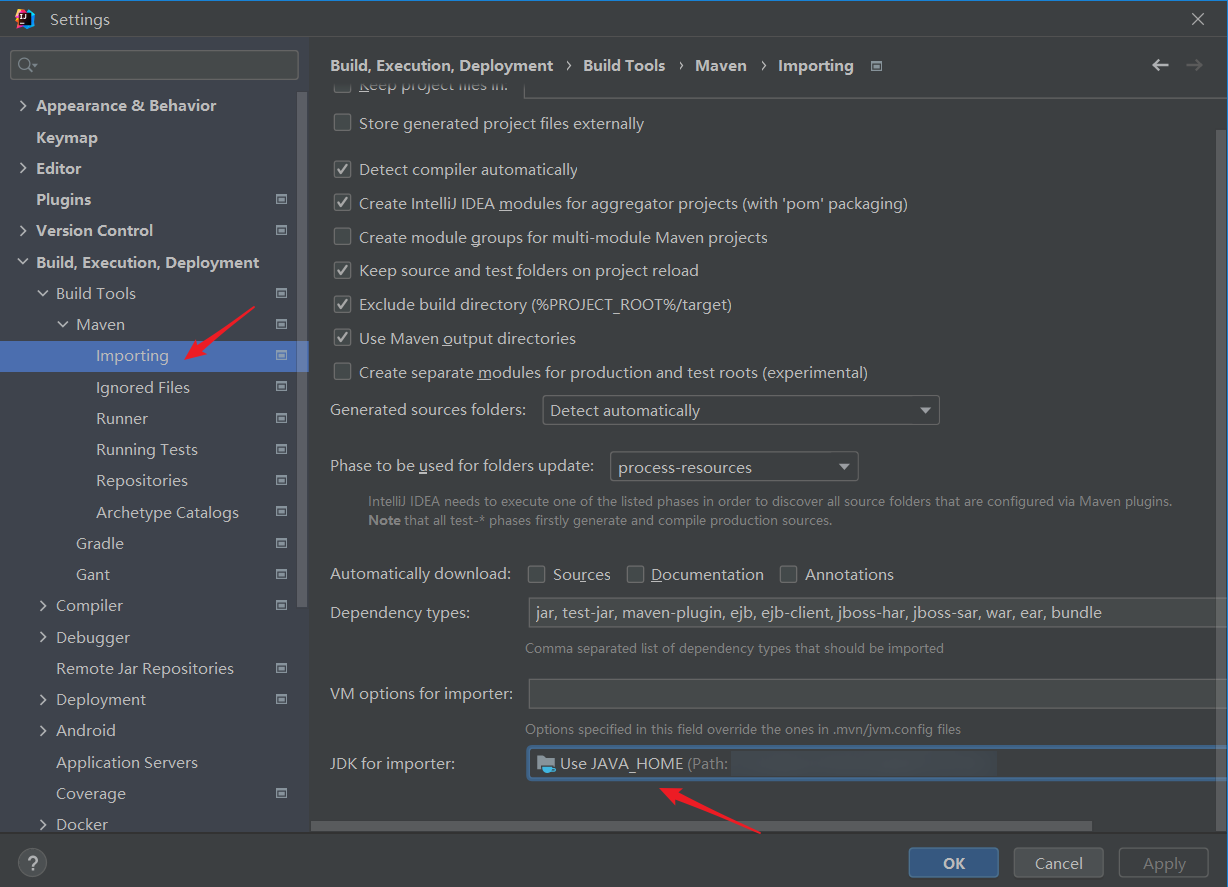Viewport: 1228px width, 887px height.
Task: Click project-level icon beside Remote Jar Repositories
Action: (x=281, y=668)
